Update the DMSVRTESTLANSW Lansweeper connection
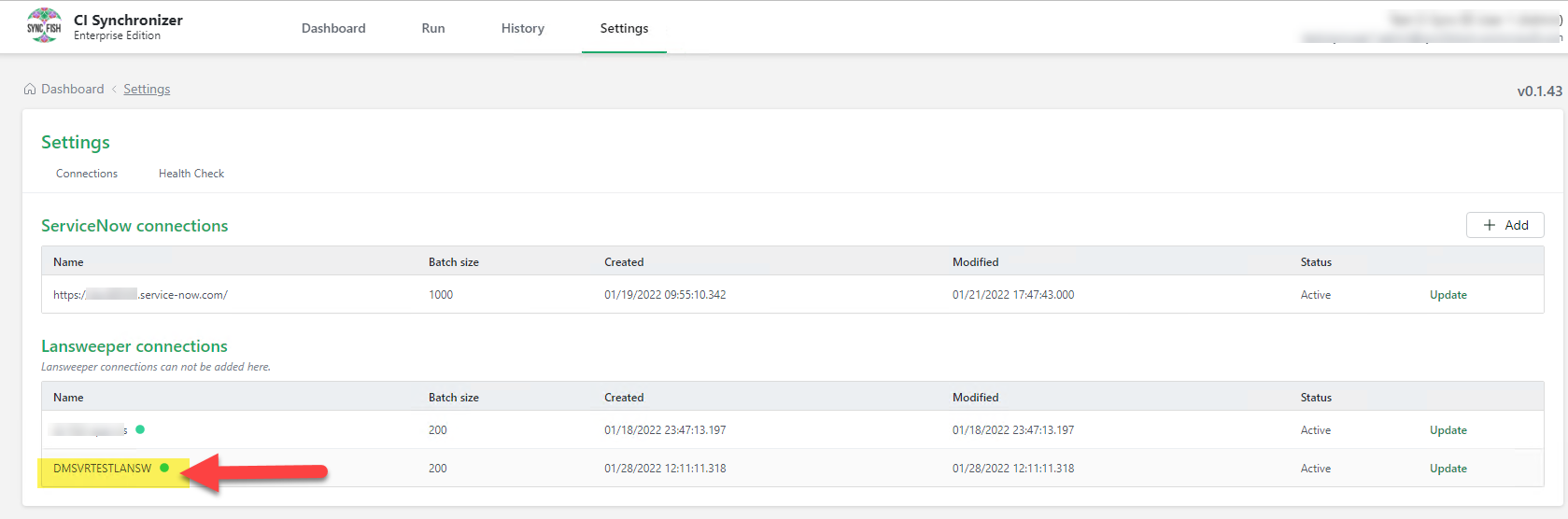 point(1448,469)
